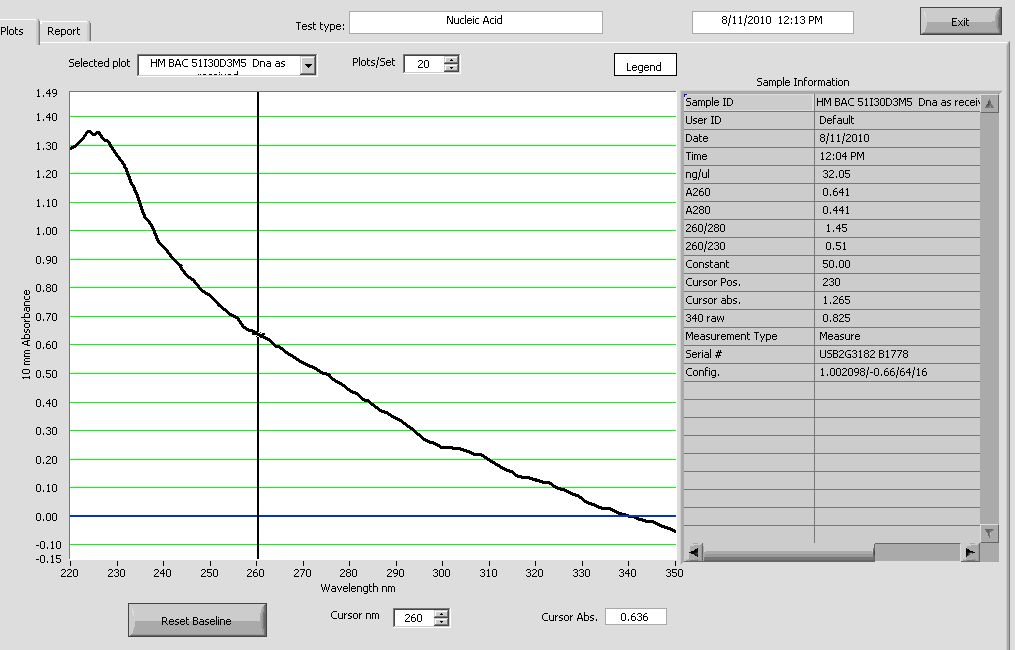Select the 340 raw value 0.825
The width and height of the screenshot is (1015, 650).
(x=897, y=319)
